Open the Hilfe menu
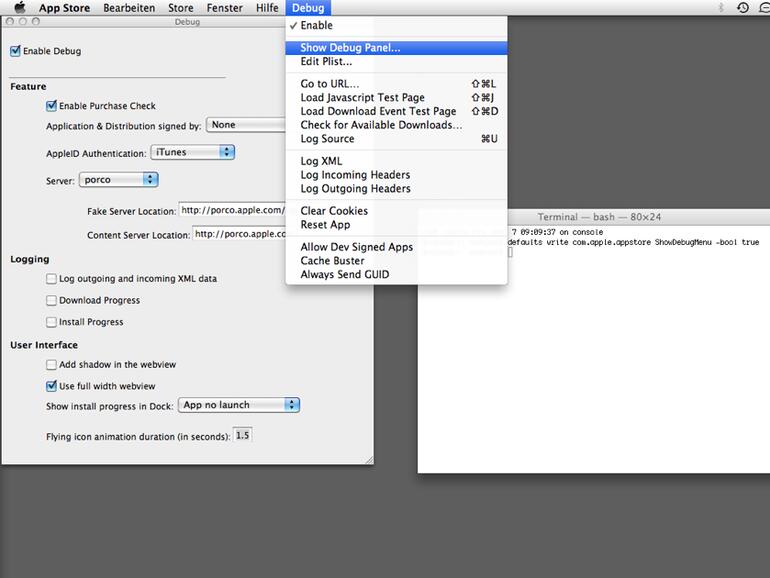The width and height of the screenshot is (770, 578). pos(267,8)
